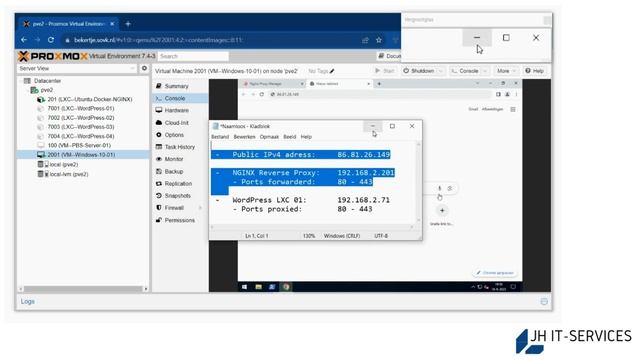640x360 pixels.
Task: Click reload in the VM's inner browser
Action: 262,94
